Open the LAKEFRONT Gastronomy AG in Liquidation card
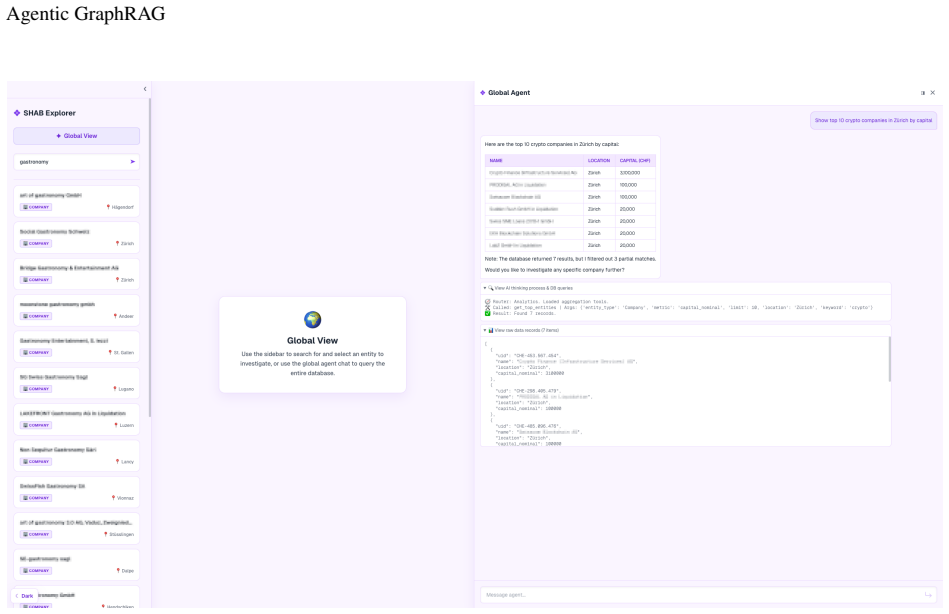The width and height of the screenshot is (949, 614). [76, 419]
